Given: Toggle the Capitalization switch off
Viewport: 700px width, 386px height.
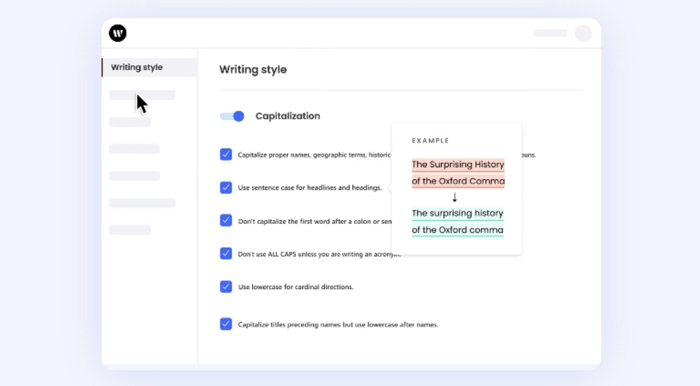Looking at the screenshot, I should click(x=232, y=116).
